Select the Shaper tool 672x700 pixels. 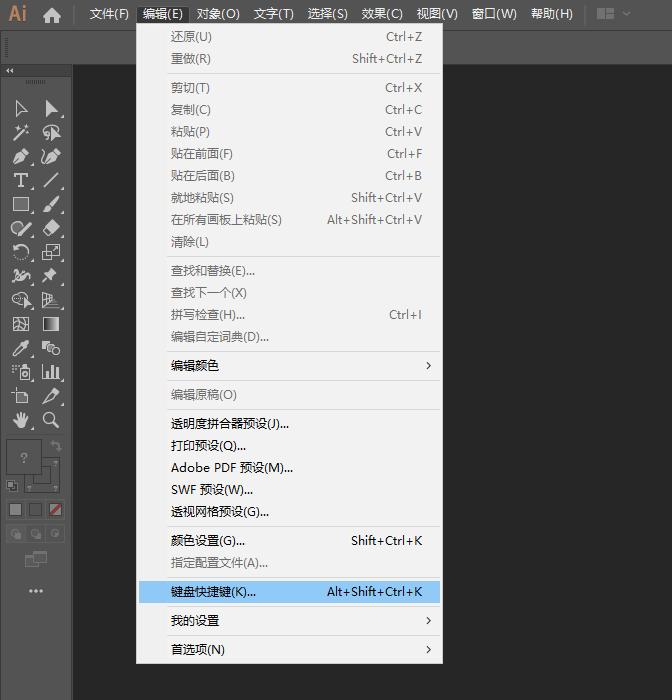coord(21,229)
